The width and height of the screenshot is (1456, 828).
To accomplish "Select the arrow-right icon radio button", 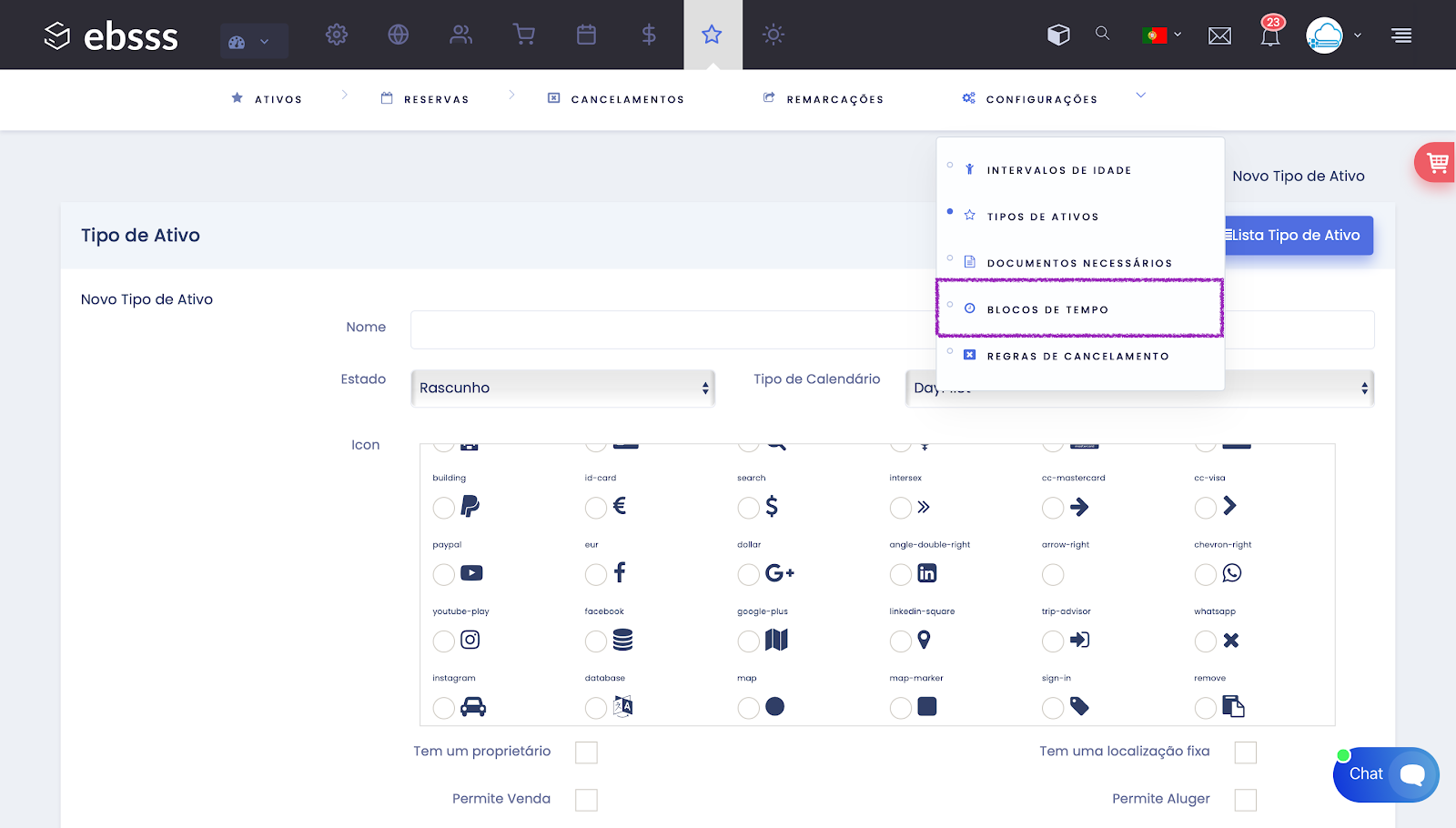I will coord(1053,508).
